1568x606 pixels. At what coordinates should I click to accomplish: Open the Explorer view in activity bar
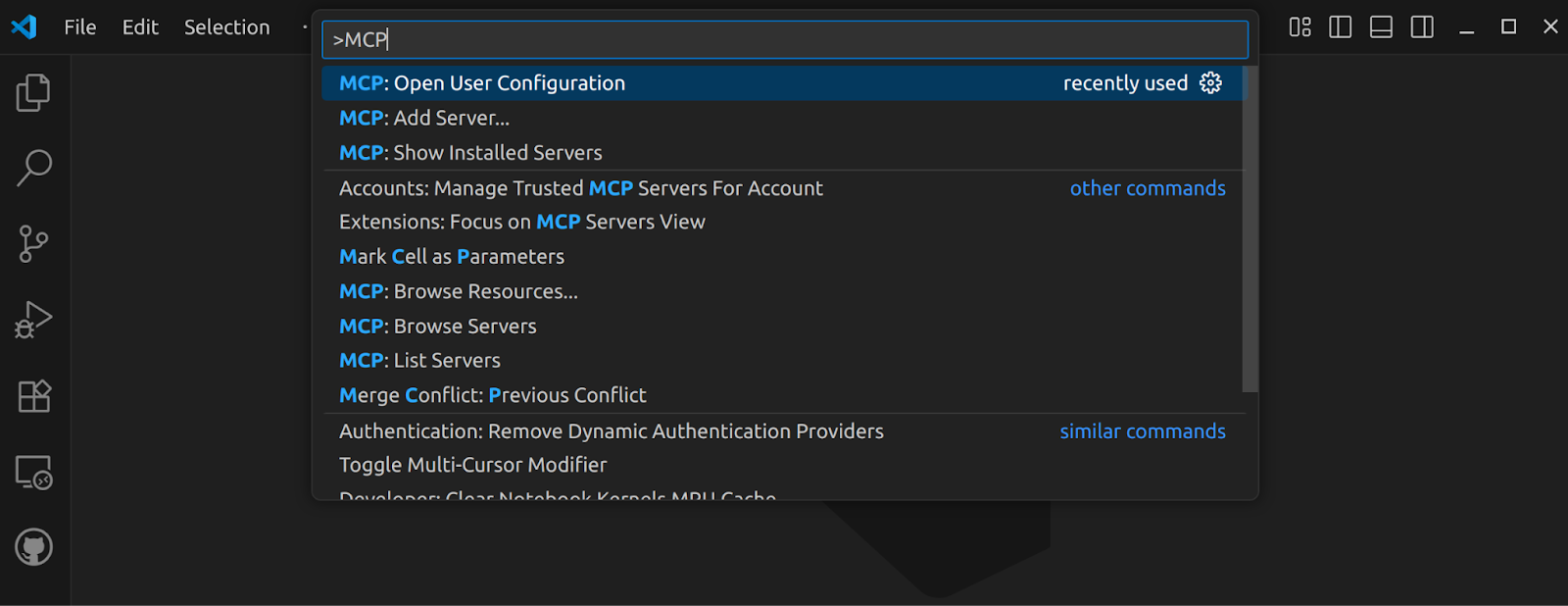(x=34, y=93)
